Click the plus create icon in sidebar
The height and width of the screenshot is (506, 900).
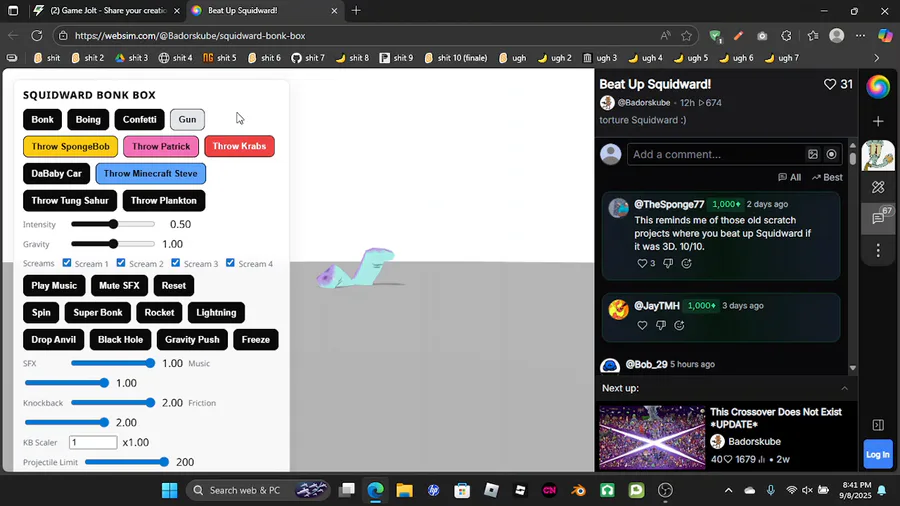(878, 121)
